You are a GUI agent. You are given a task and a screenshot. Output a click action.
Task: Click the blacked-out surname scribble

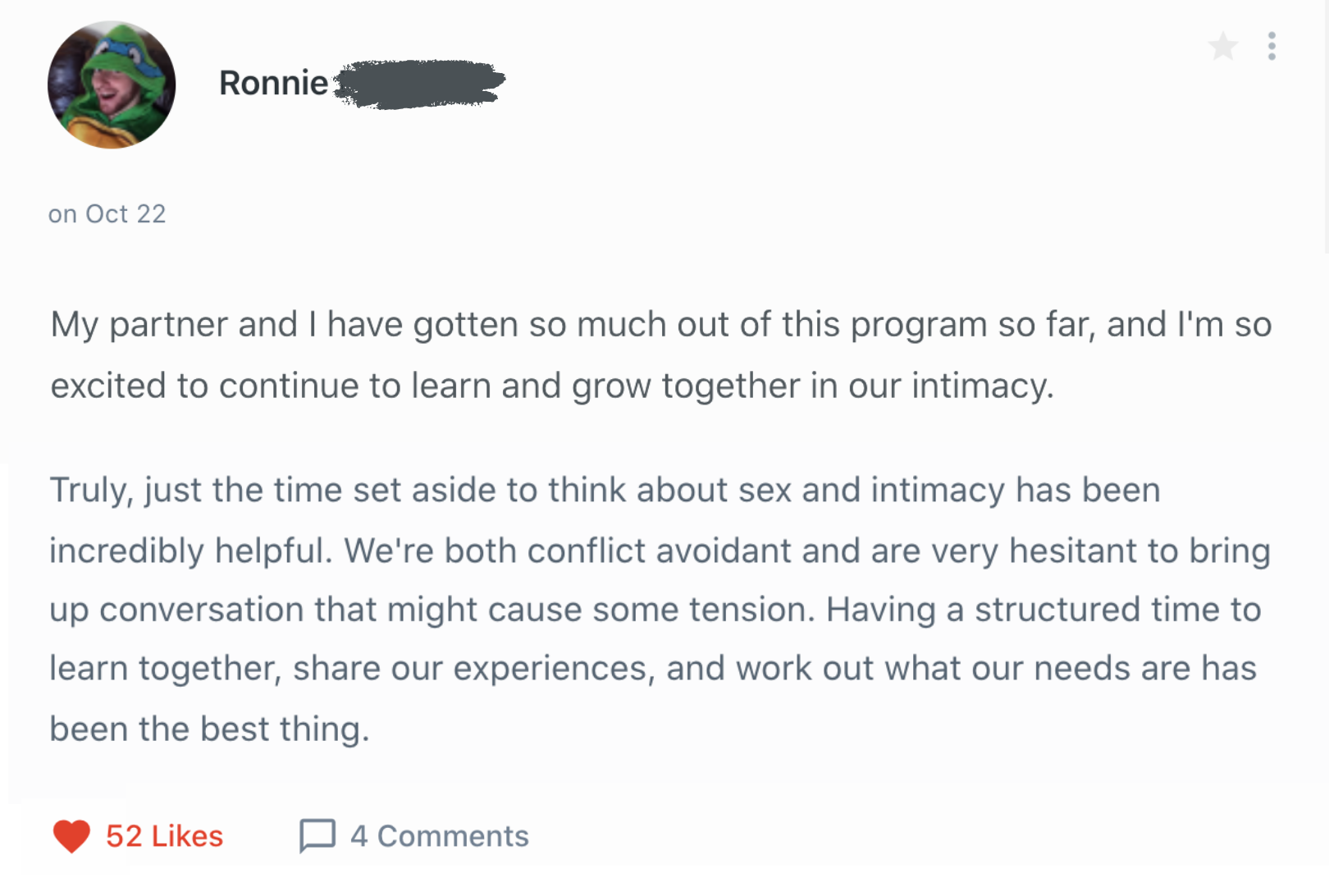tap(420, 83)
